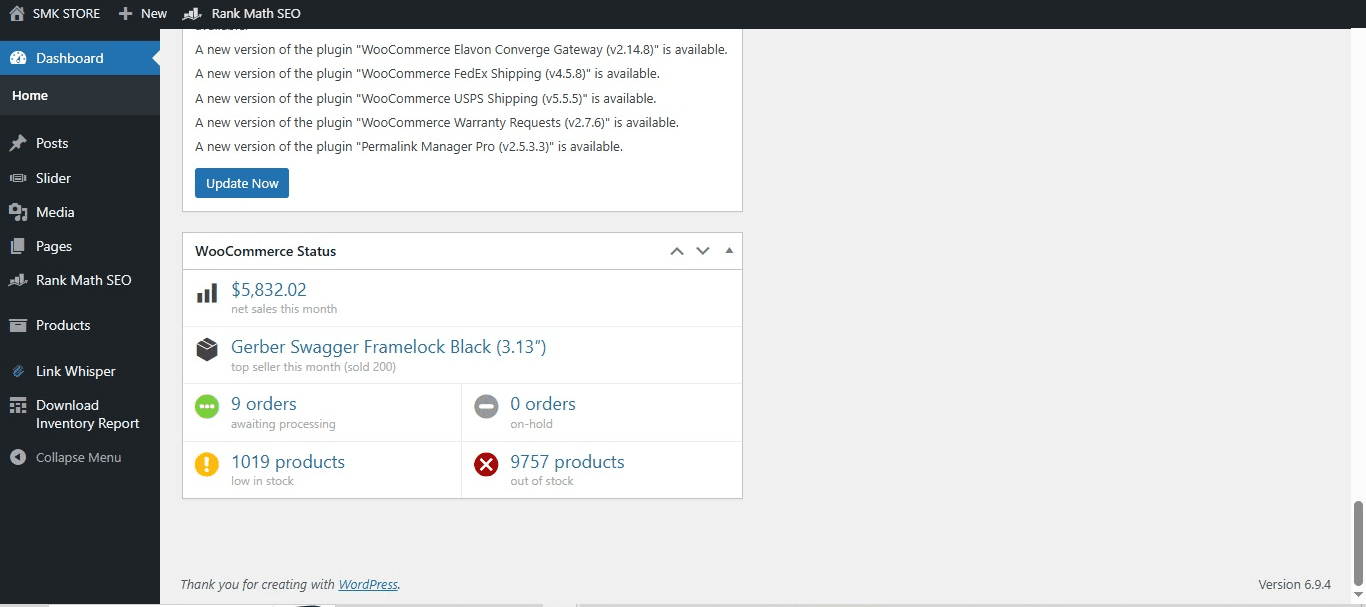Image resolution: width=1366 pixels, height=607 pixels.
Task: Click the red out of stock icon
Action: (x=486, y=465)
